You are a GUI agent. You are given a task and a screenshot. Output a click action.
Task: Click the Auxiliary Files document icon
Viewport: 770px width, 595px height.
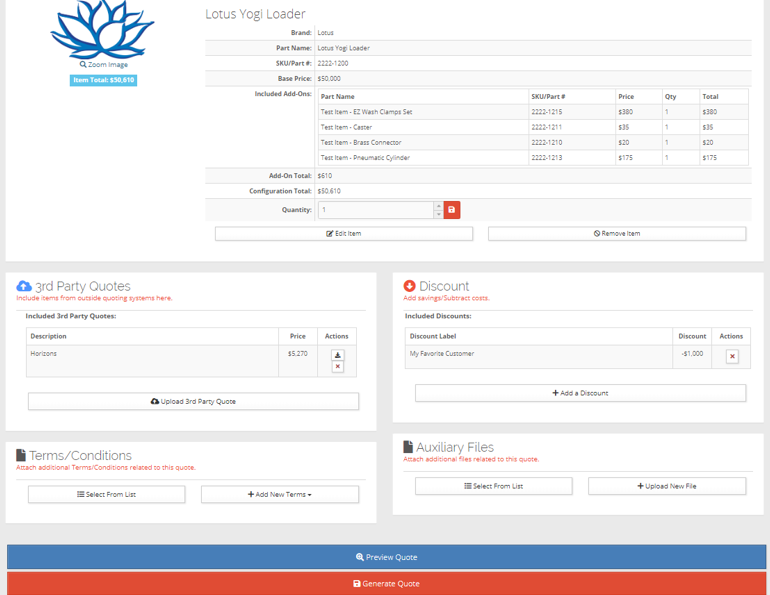click(x=408, y=447)
